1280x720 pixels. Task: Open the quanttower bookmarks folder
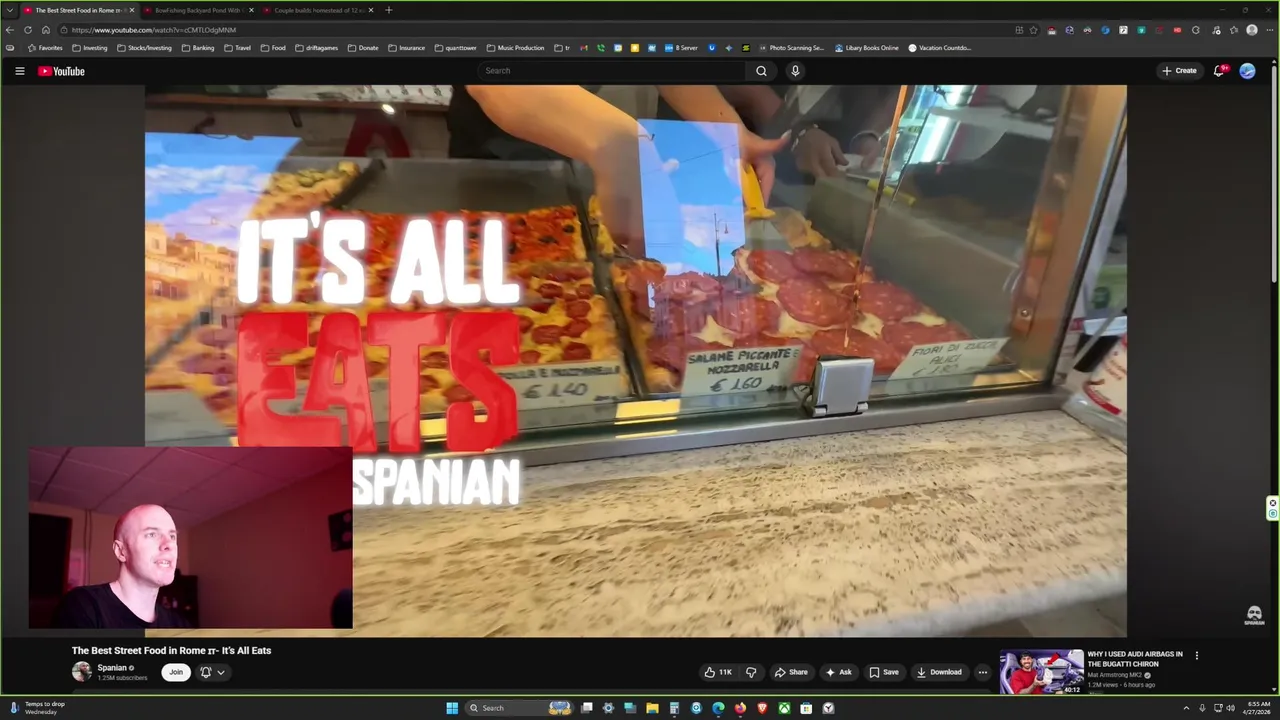pyautogui.click(x=455, y=48)
